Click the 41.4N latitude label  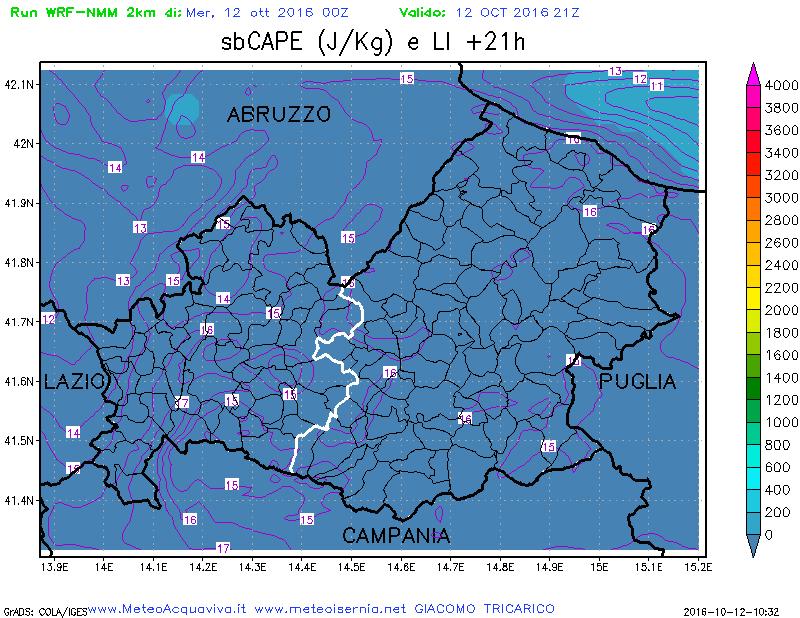[19, 500]
